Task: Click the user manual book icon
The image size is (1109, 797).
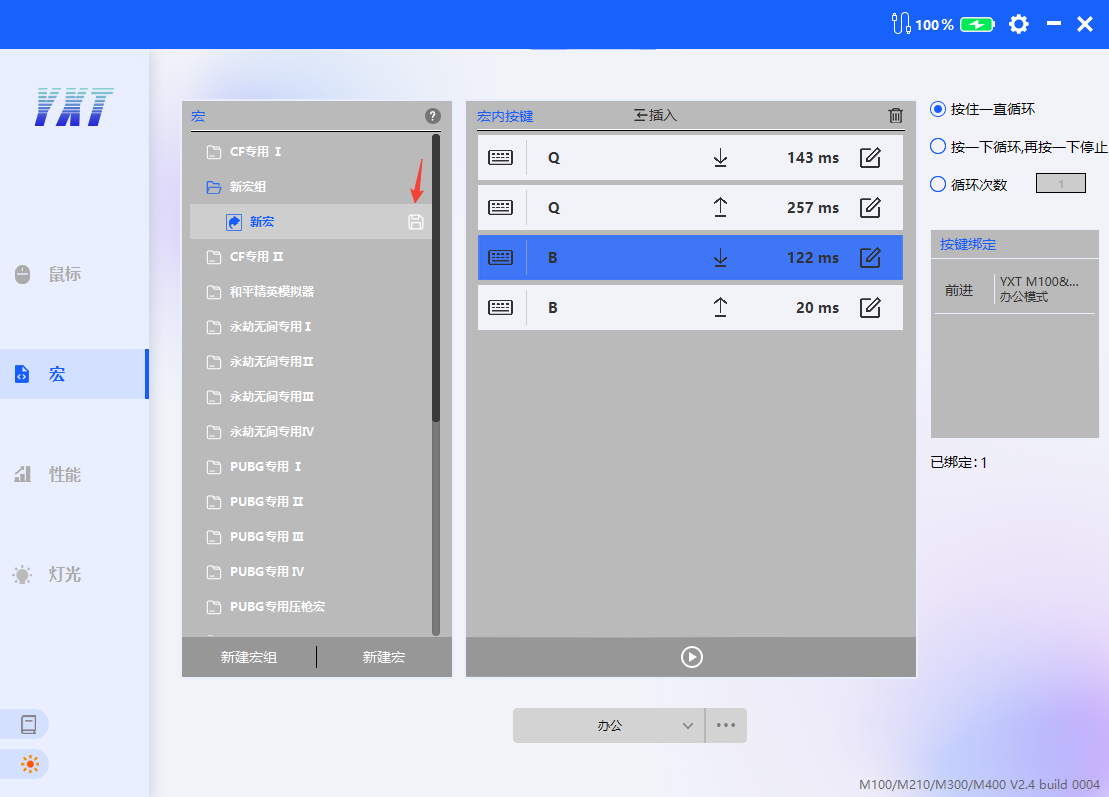Action: pyautogui.click(x=29, y=724)
